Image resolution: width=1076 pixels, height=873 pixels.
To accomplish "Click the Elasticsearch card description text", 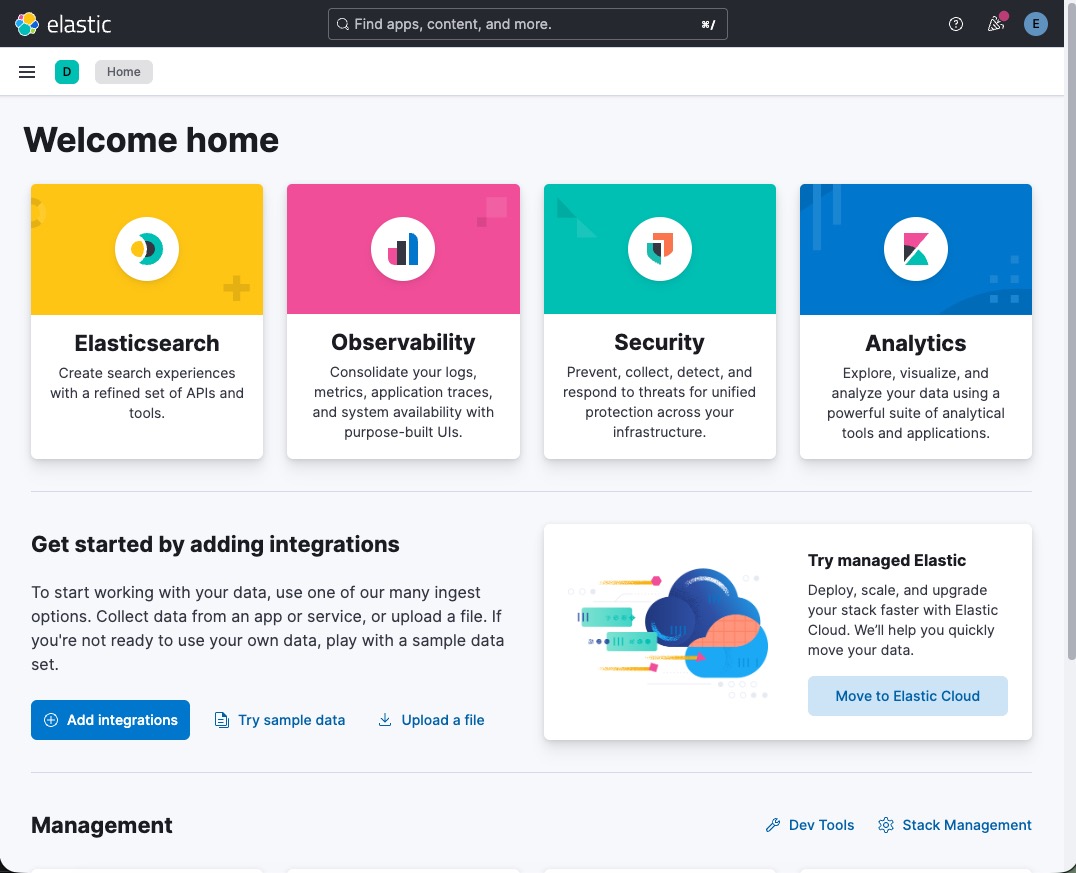I will click(147, 393).
